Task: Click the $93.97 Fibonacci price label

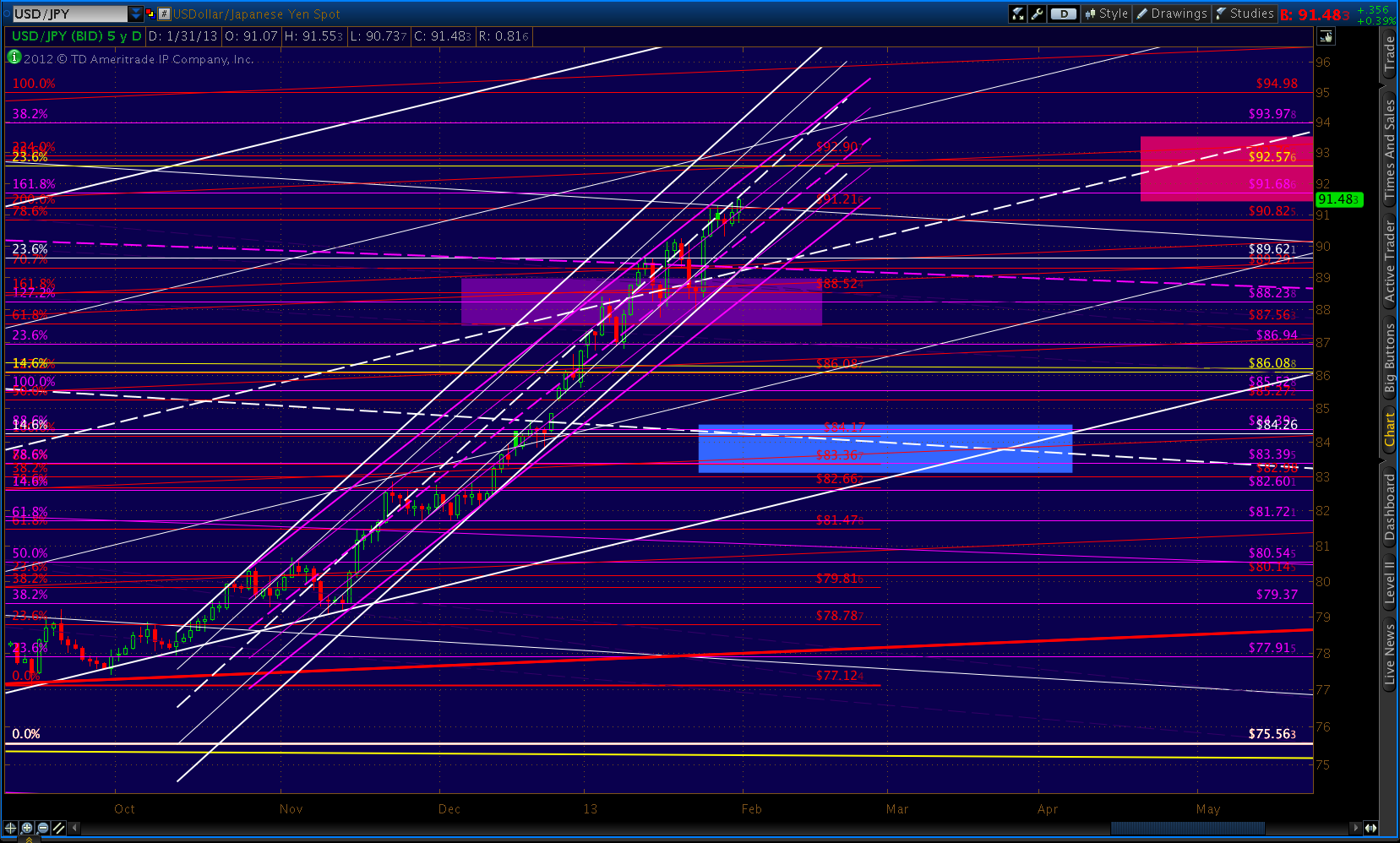Action: (x=1272, y=114)
